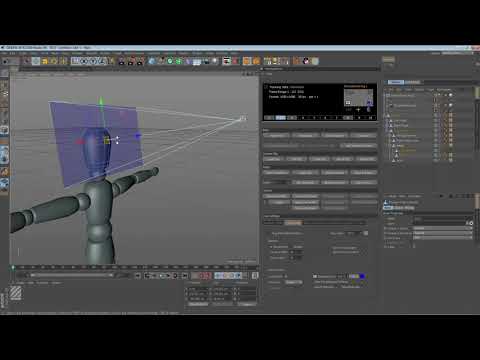Select the orange highlighted tab in plugin panel

pos(293,223)
